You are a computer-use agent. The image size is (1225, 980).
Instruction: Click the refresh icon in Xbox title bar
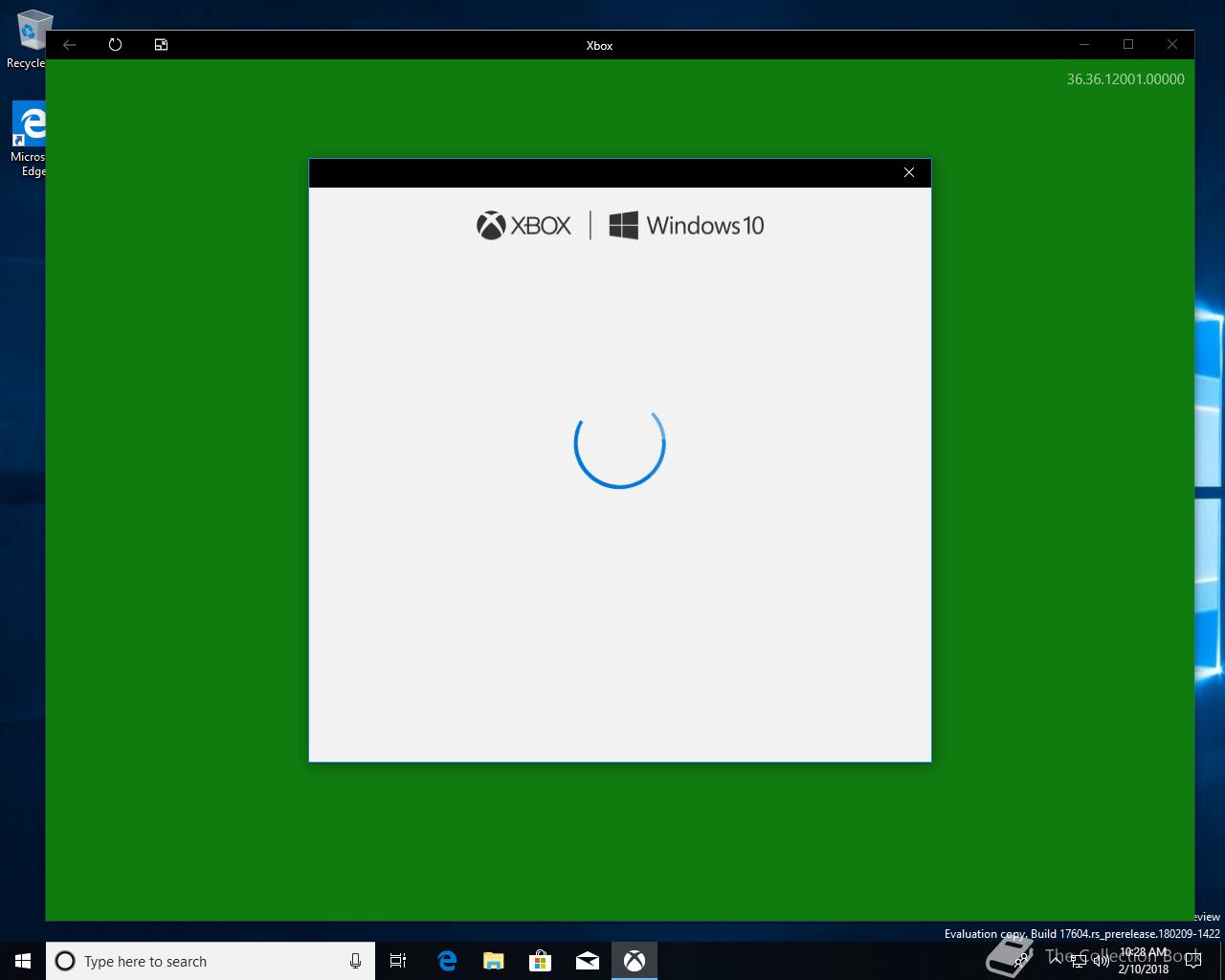coord(115,45)
